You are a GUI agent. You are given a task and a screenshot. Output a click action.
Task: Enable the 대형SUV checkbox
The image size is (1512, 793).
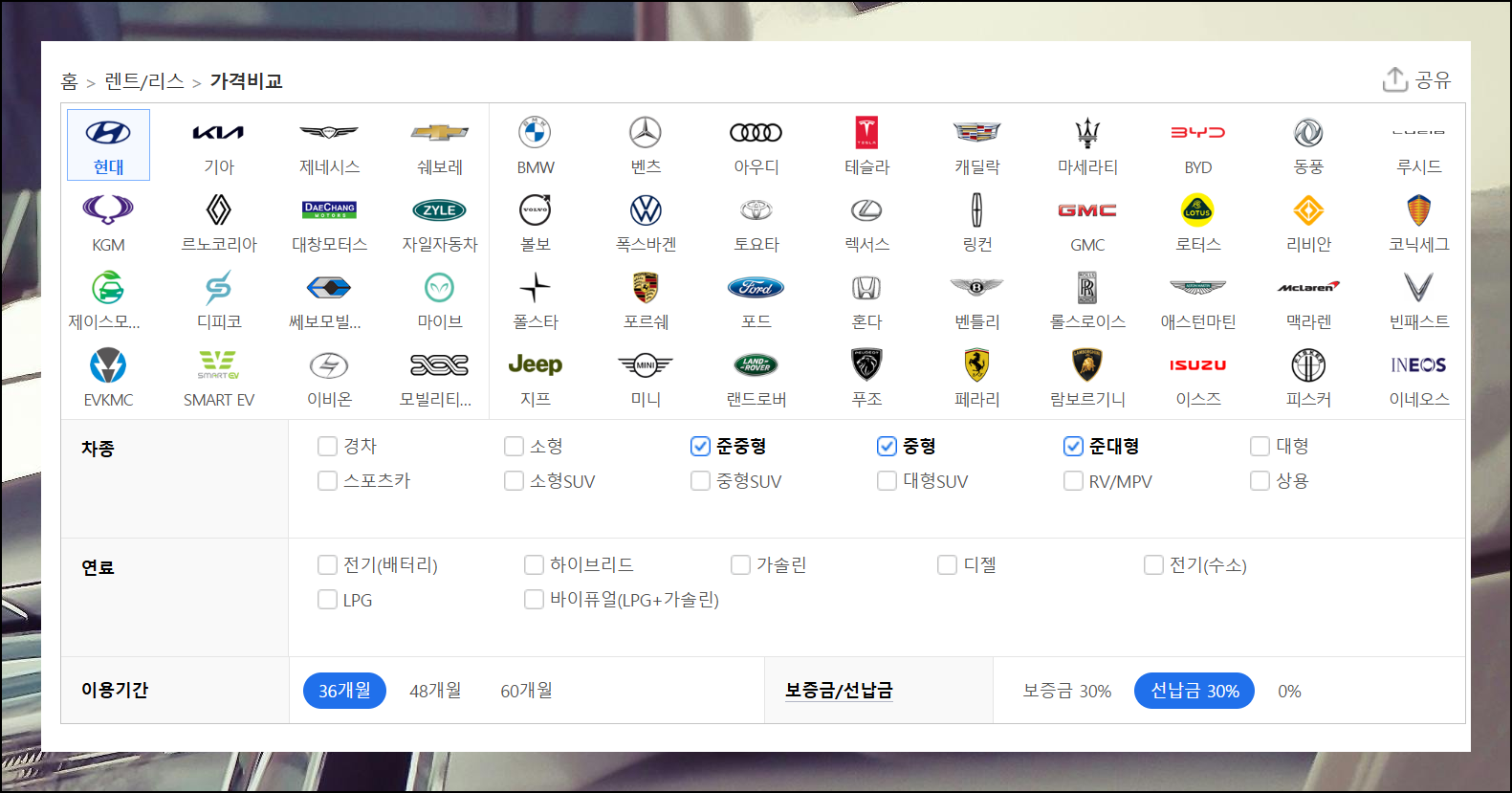pyautogui.click(x=887, y=480)
